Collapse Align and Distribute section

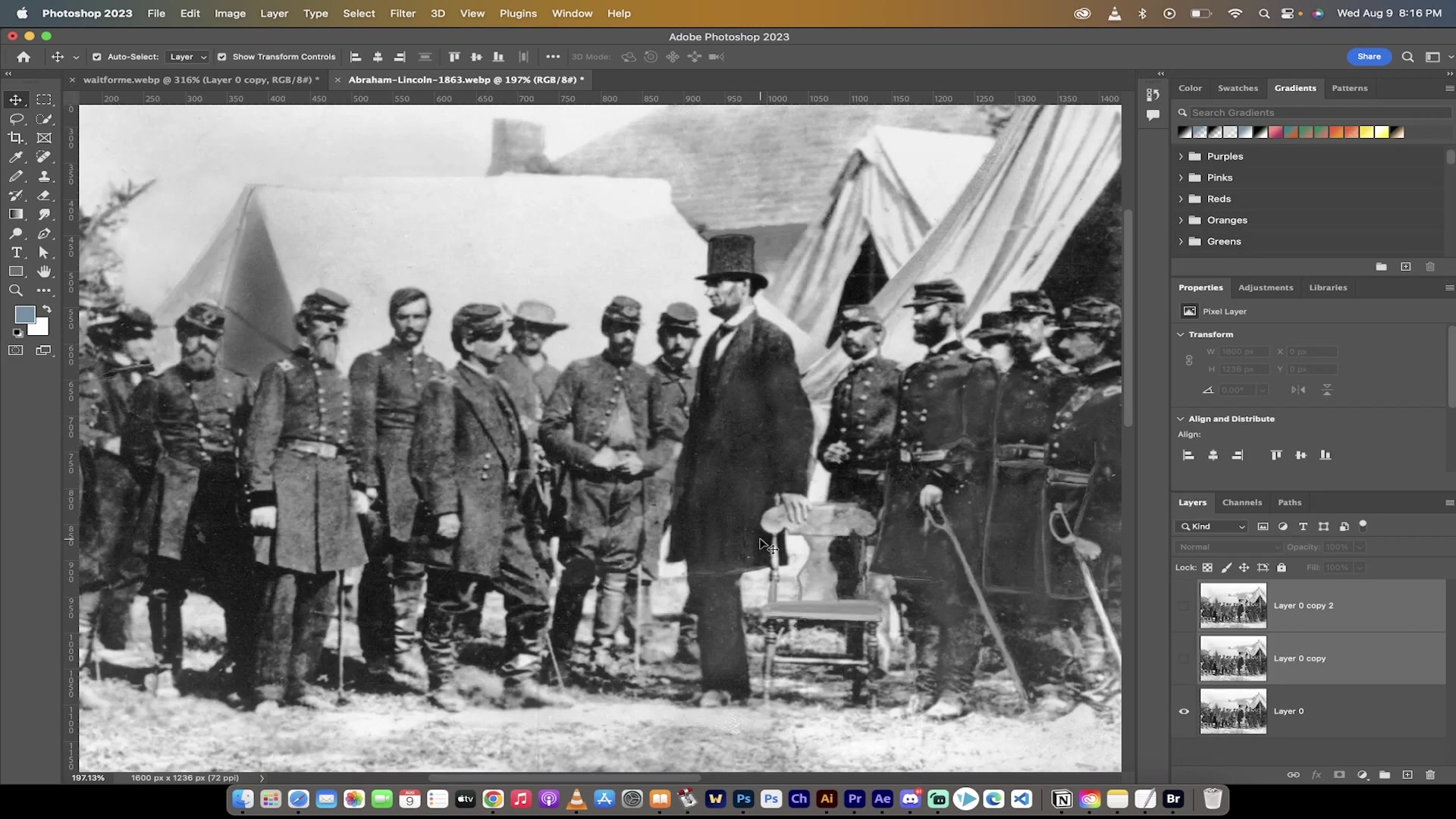pyautogui.click(x=1181, y=419)
